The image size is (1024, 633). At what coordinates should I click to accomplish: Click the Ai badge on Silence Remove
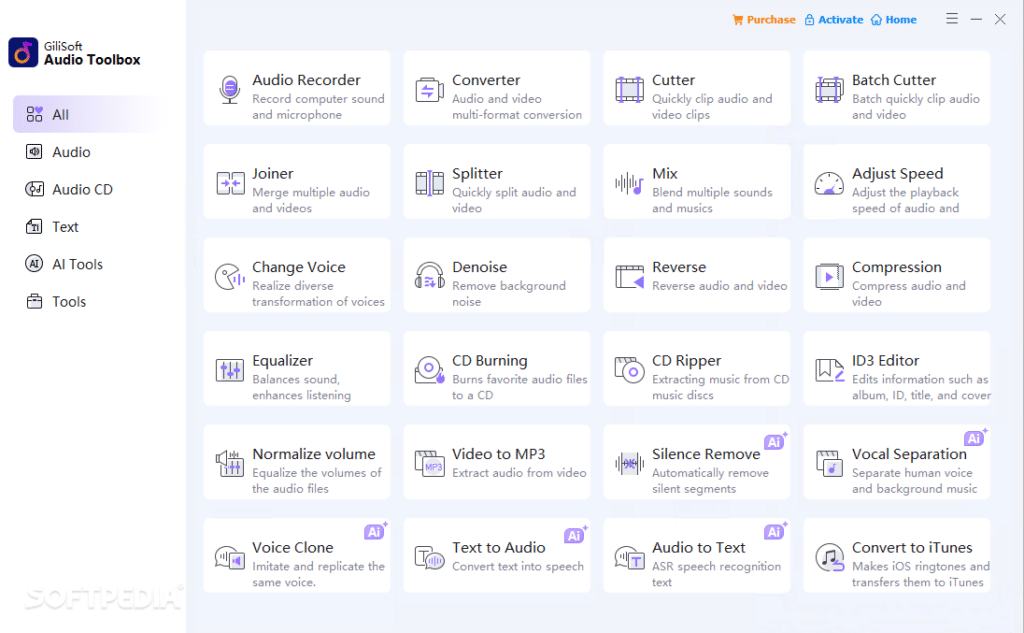(775, 442)
